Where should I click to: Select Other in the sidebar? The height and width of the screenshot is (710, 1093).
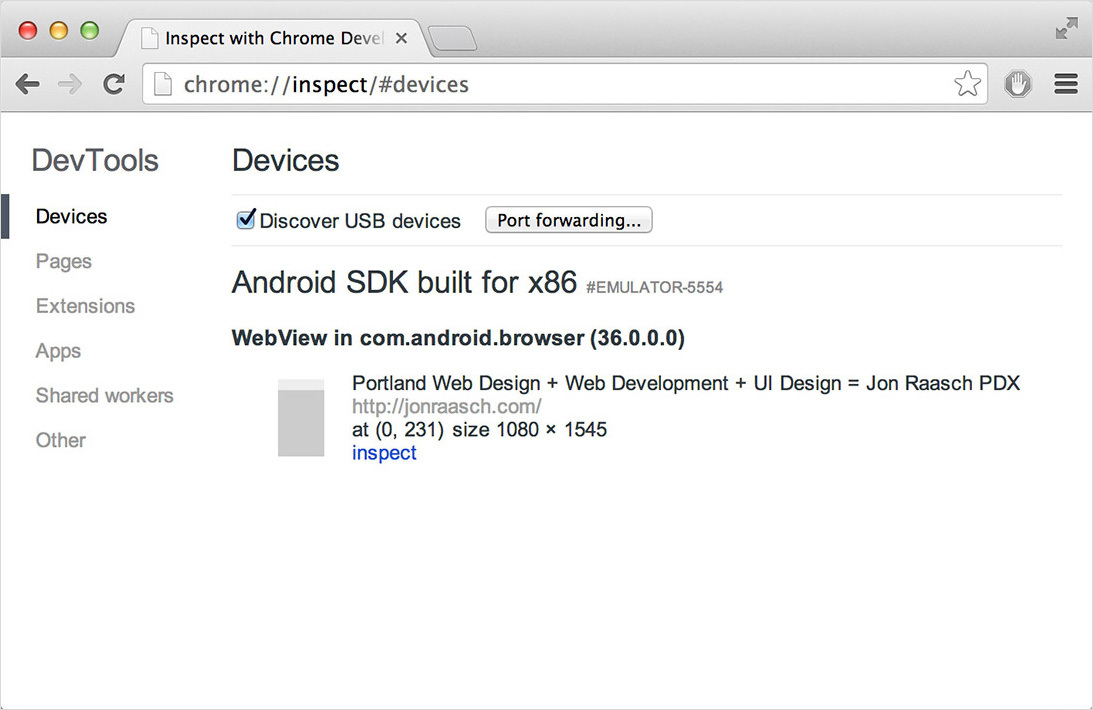(x=61, y=440)
